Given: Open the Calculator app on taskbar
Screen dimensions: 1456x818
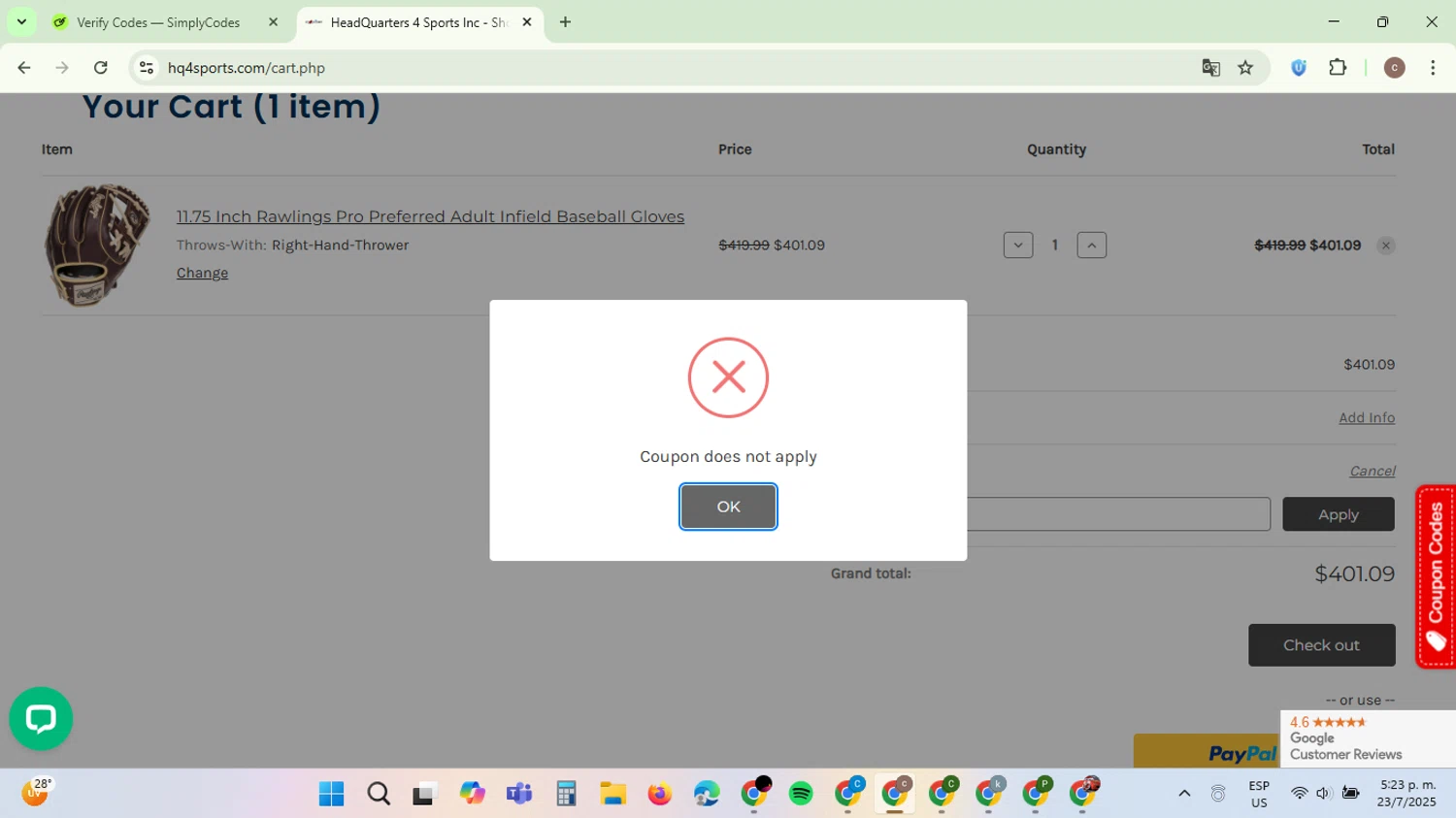Looking at the screenshot, I should pos(566,794).
